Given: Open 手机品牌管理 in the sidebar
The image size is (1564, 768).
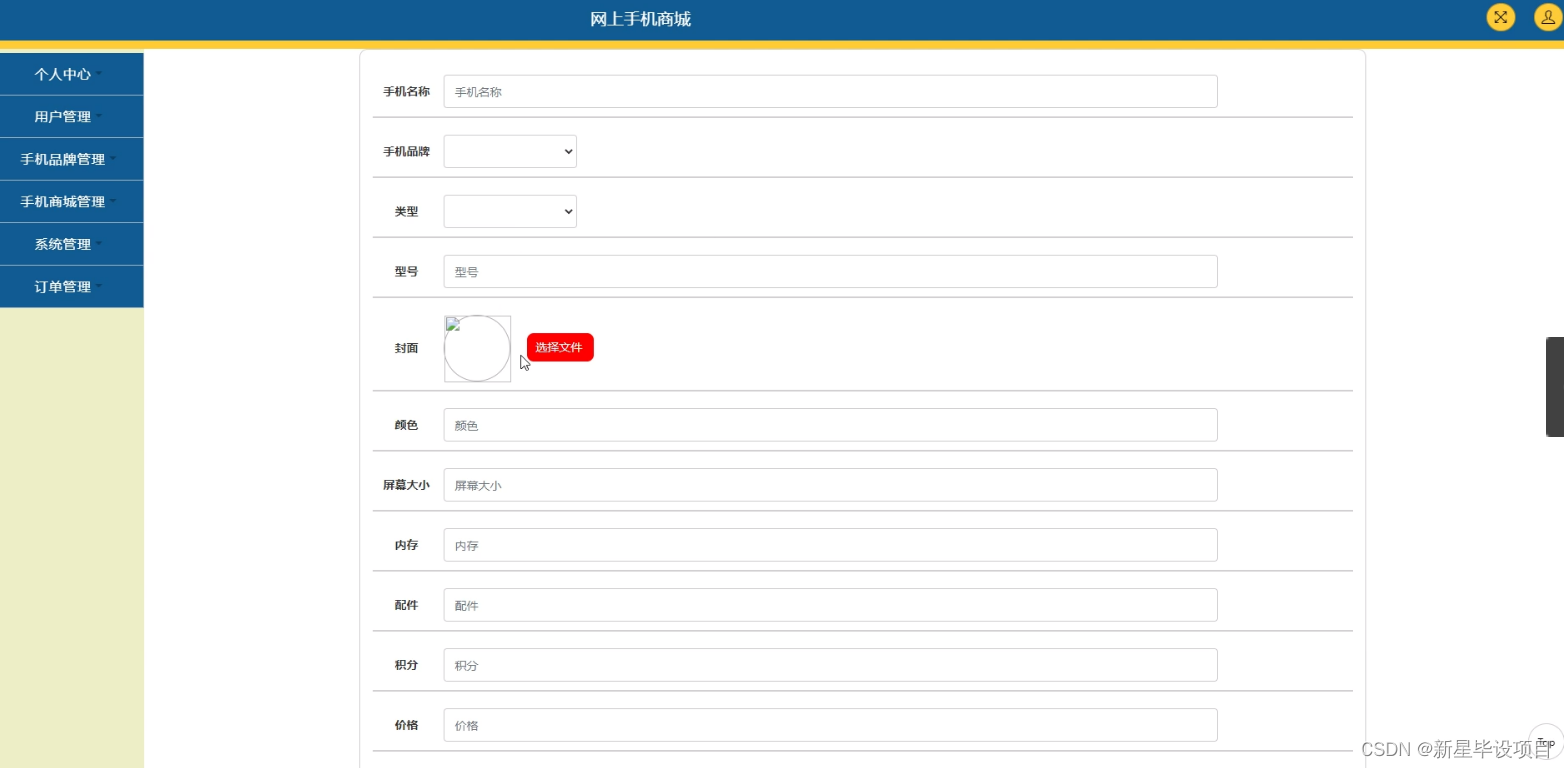Looking at the screenshot, I should tap(63, 158).
